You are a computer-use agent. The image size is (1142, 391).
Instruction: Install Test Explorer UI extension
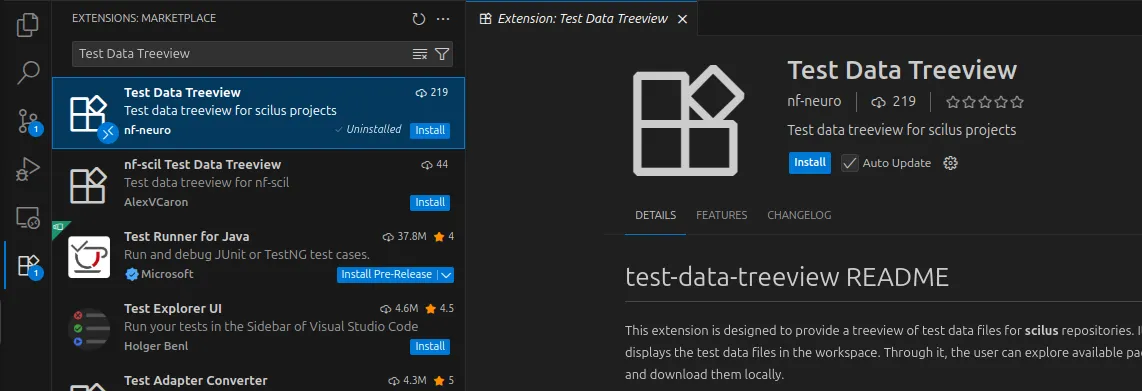pos(430,347)
